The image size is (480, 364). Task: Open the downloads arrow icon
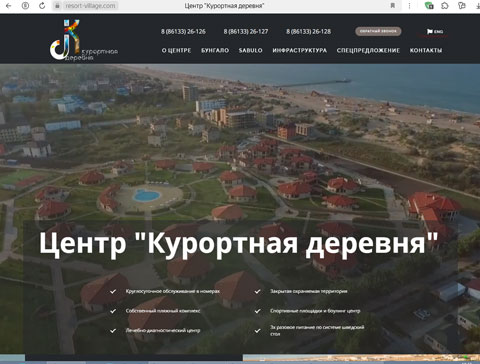[x=477, y=6]
